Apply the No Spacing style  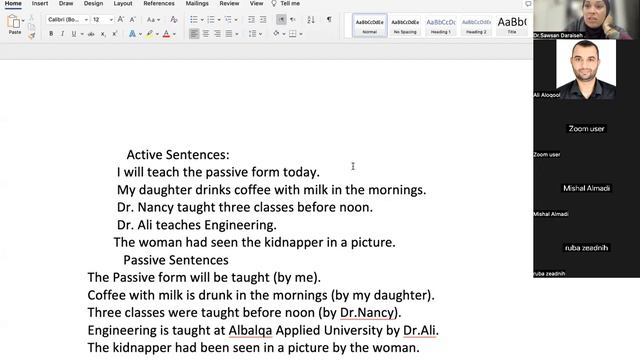(405, 26)
